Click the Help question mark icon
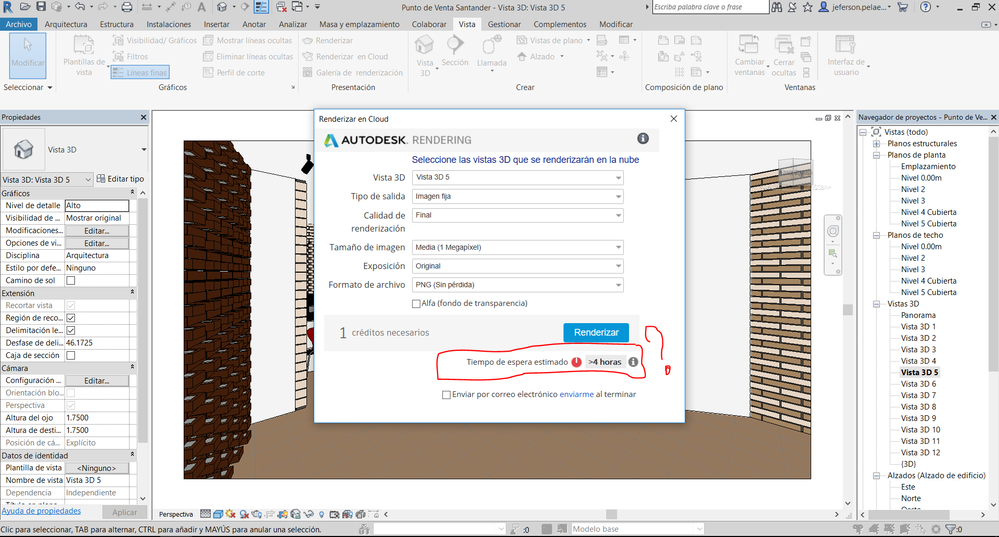The image size is (999, 537). 926,7
